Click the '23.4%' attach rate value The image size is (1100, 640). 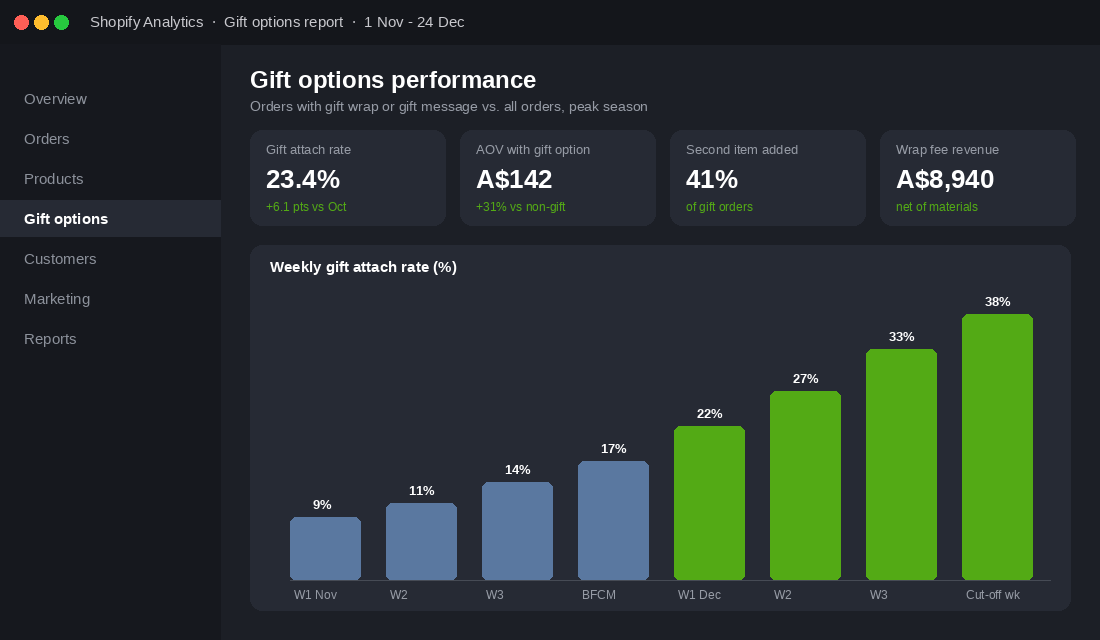tap(303, 180)
